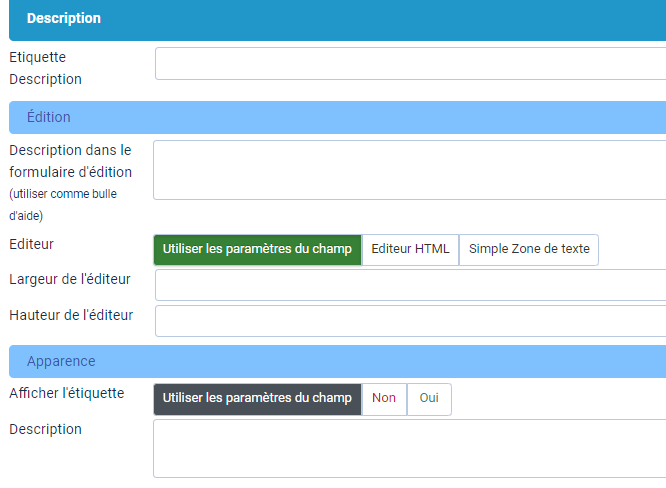The height and width of the screenshot is (488, 666).
Task: Click the utiliser comme bulle d'aide hint text
Action: 63,205
